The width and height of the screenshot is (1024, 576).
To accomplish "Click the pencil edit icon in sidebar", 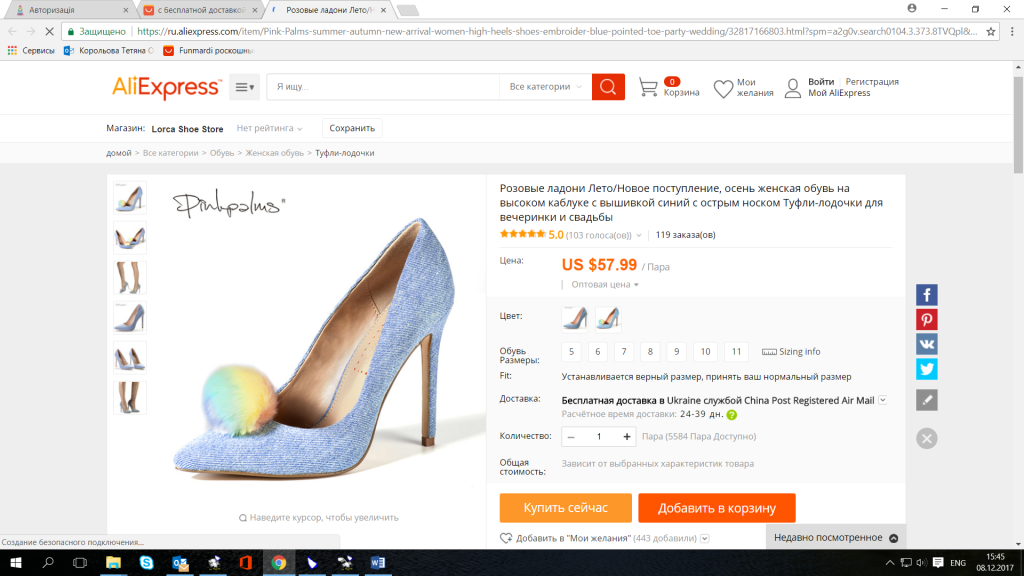I will coord(927,400).
